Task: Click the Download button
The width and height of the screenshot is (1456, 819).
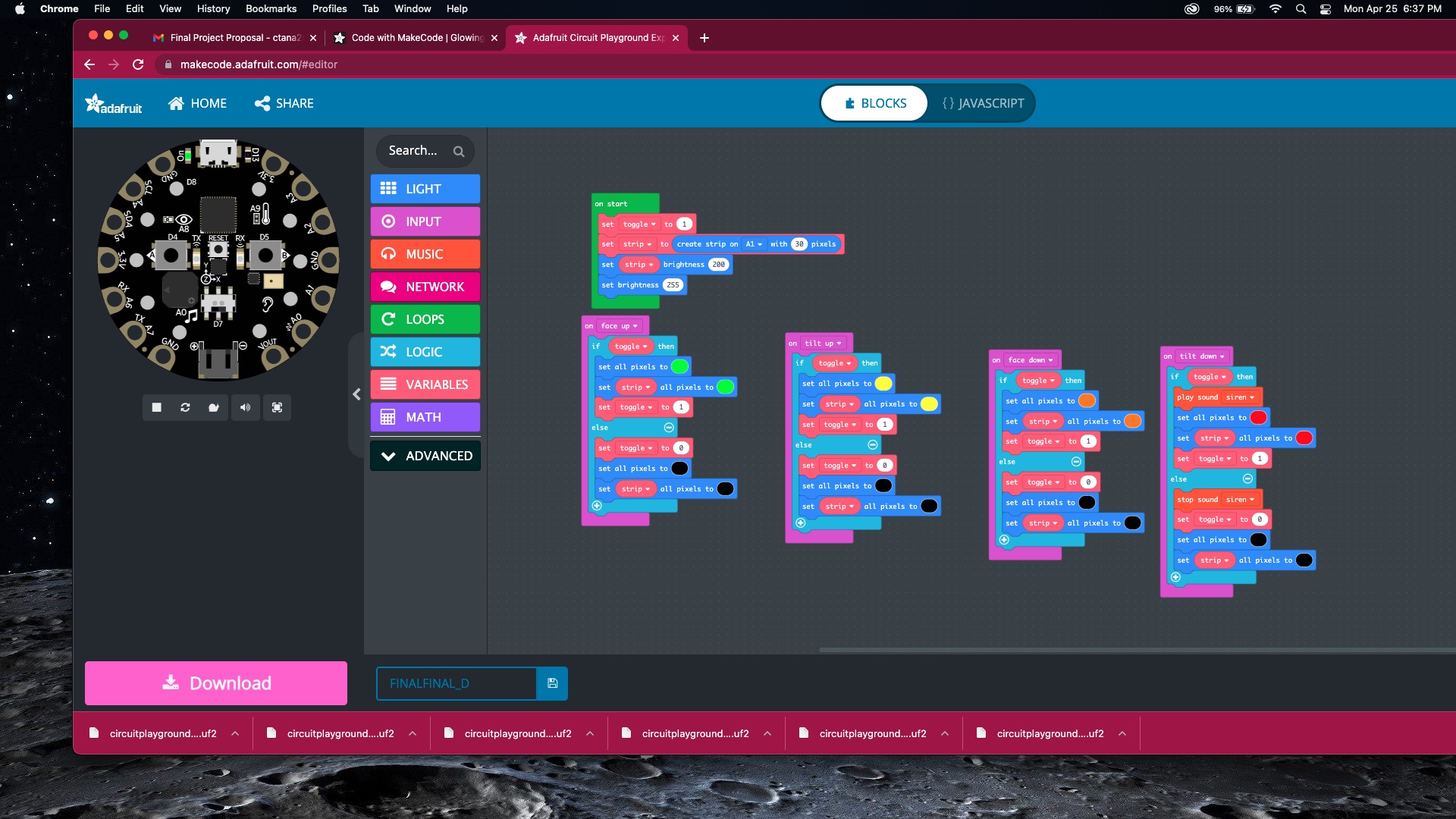Action: [x=216, y=683]
